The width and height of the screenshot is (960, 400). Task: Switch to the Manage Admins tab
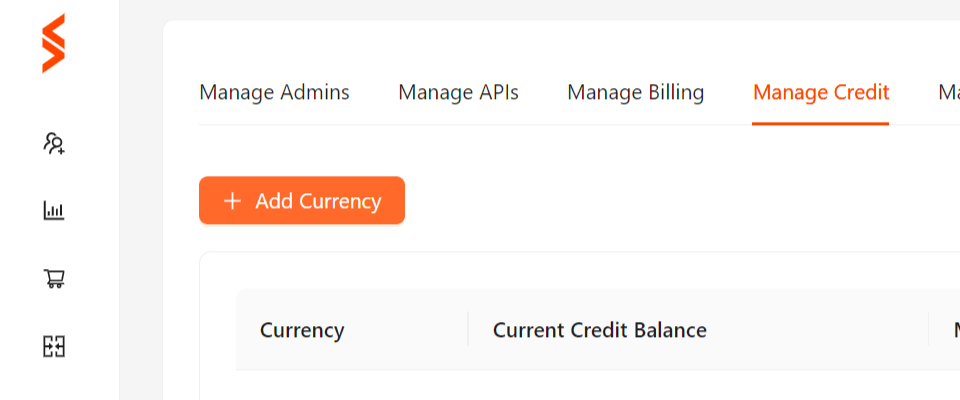coord(274,92)
